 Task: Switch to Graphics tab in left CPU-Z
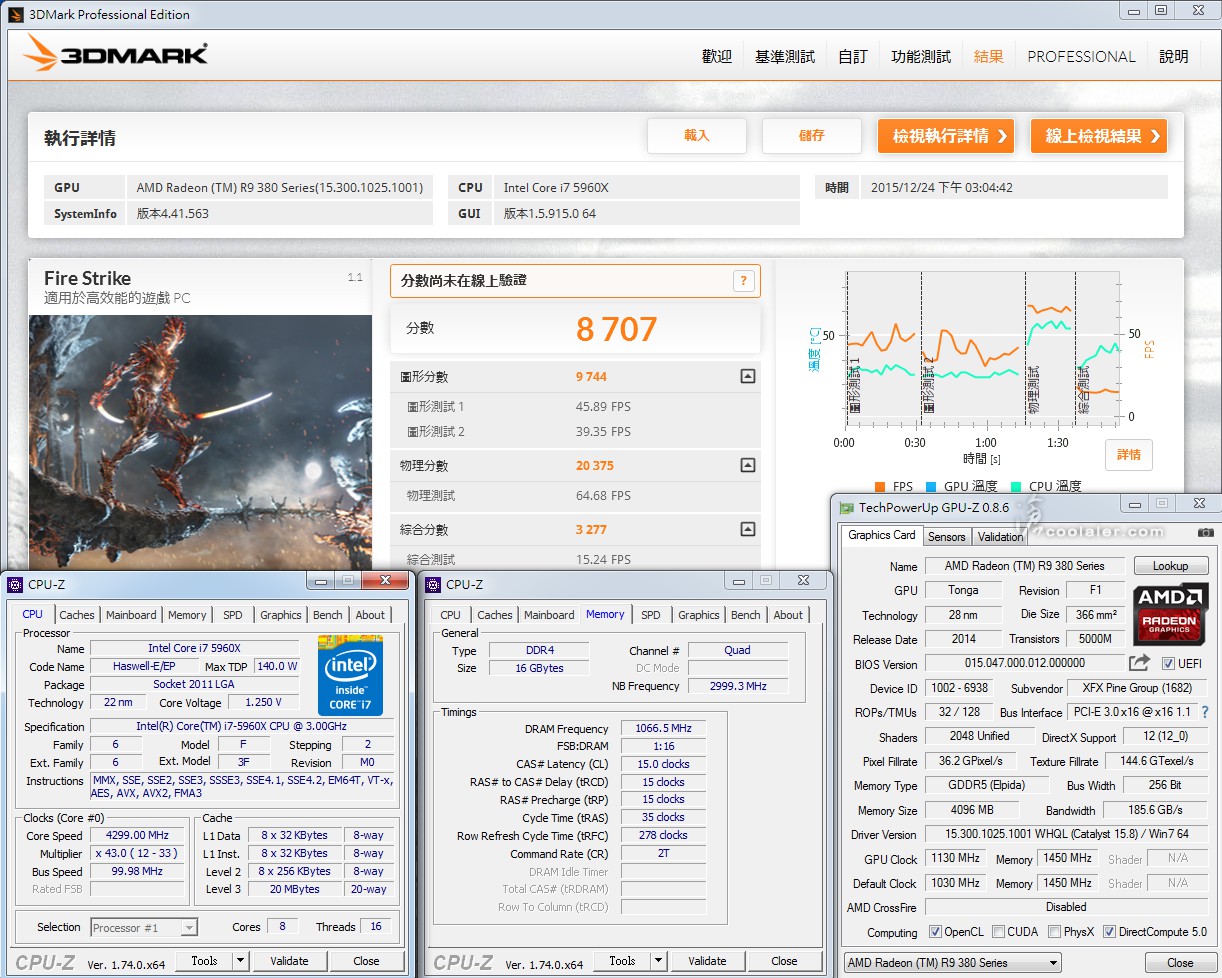281,615
